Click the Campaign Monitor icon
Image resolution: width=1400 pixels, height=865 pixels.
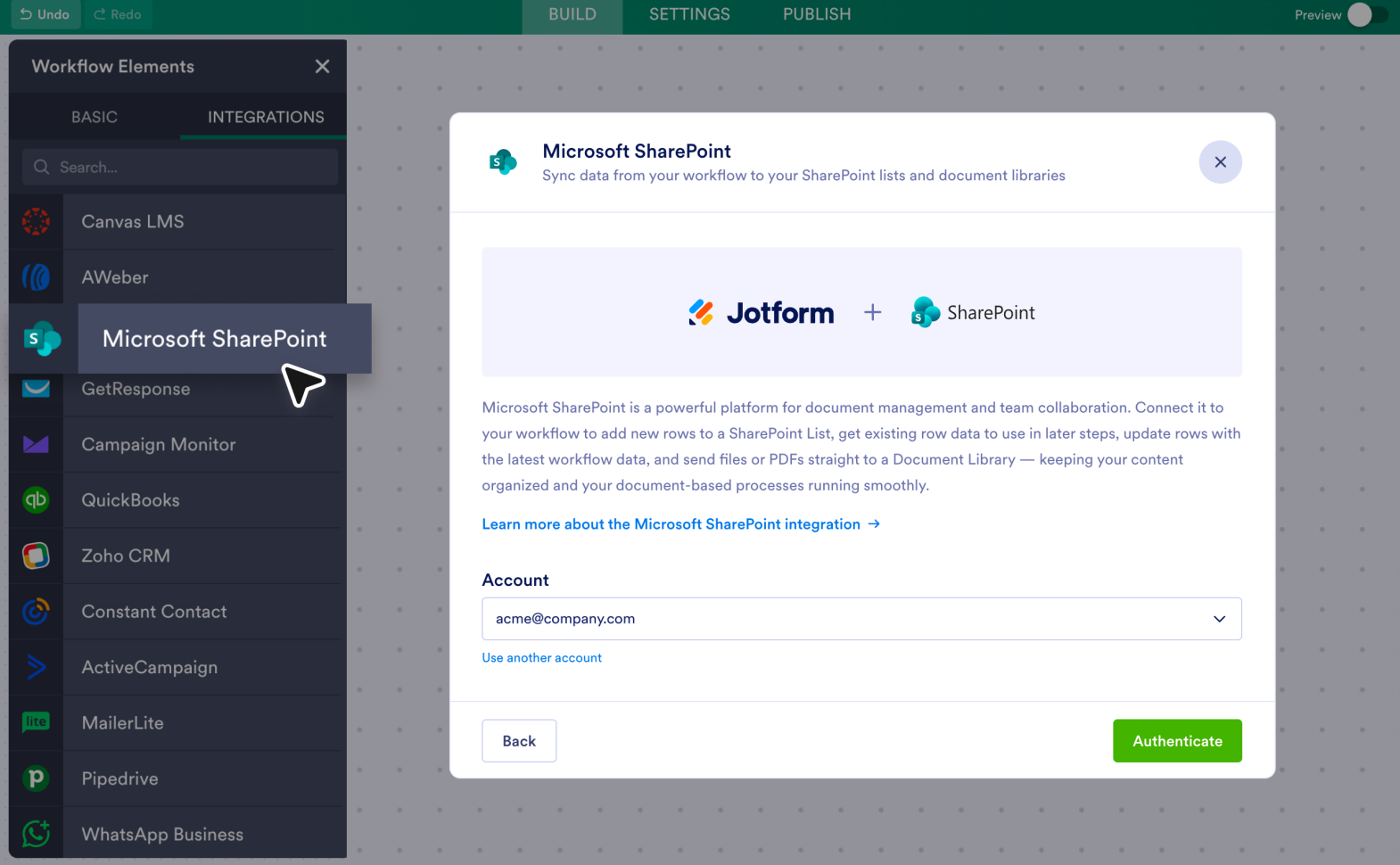coord(36,444)
